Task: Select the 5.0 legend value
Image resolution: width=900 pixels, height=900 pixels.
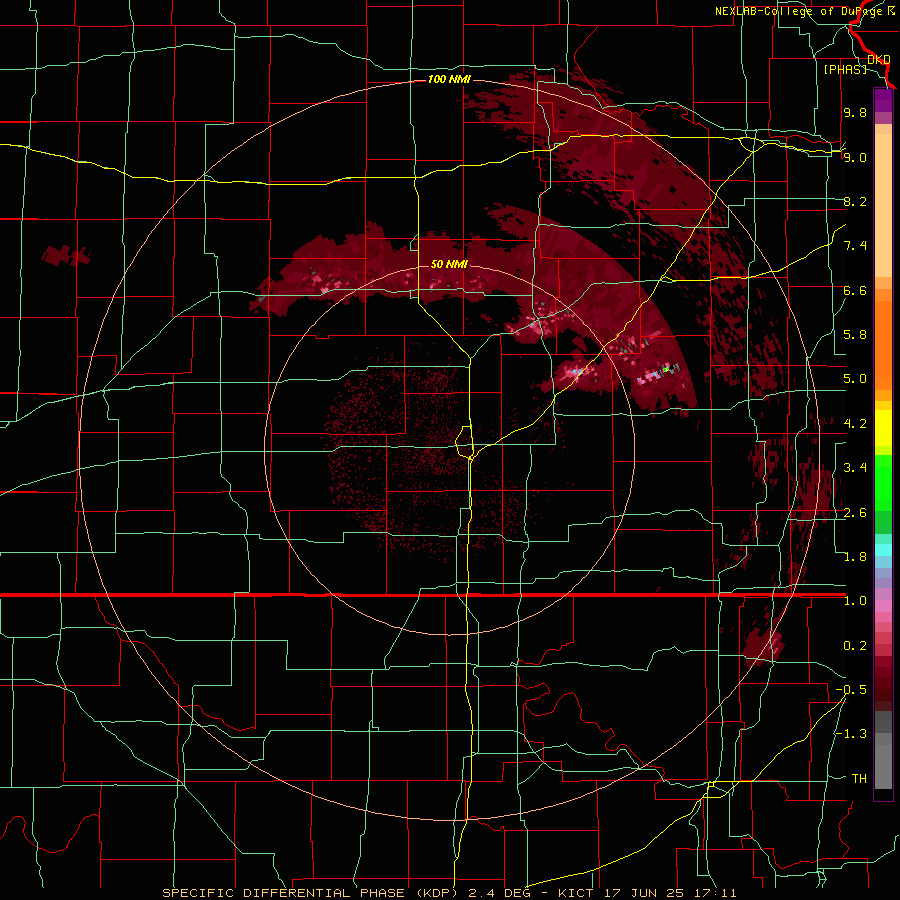Action: pos(855,379)
